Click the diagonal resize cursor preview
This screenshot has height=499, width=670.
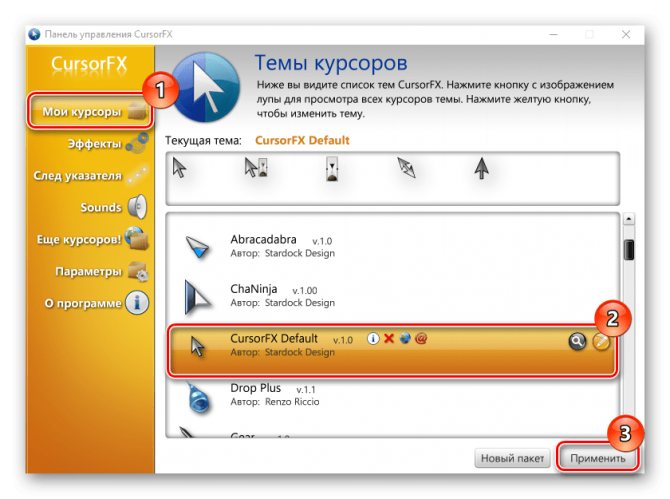tap(406, 167)
